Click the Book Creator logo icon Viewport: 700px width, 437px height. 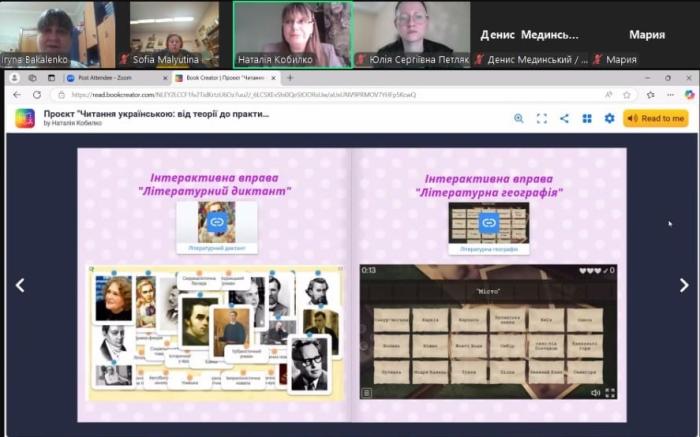(x=25, y=118)
